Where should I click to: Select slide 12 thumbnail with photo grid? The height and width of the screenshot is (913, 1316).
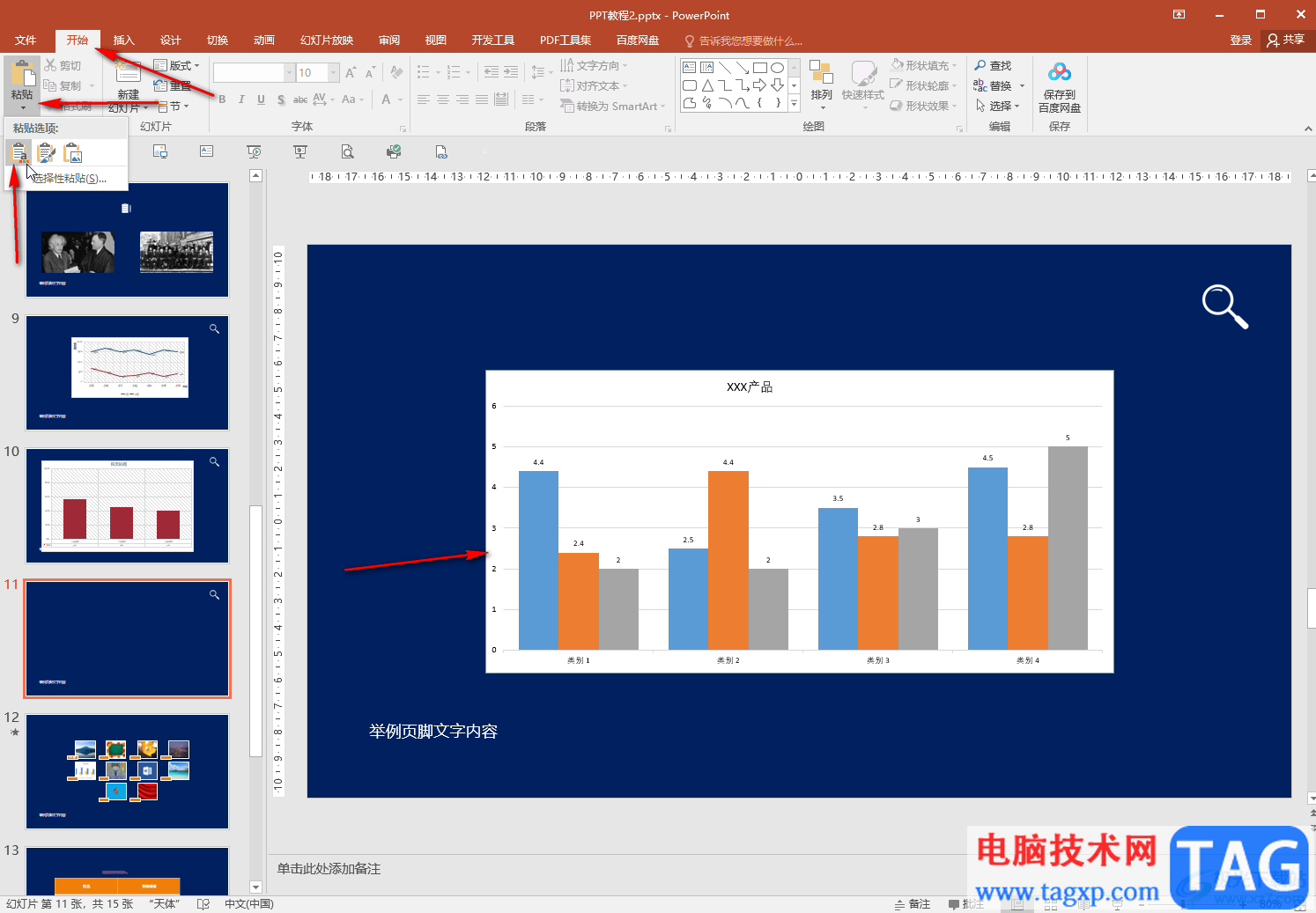pyautogui.click(x=127, y=771)
